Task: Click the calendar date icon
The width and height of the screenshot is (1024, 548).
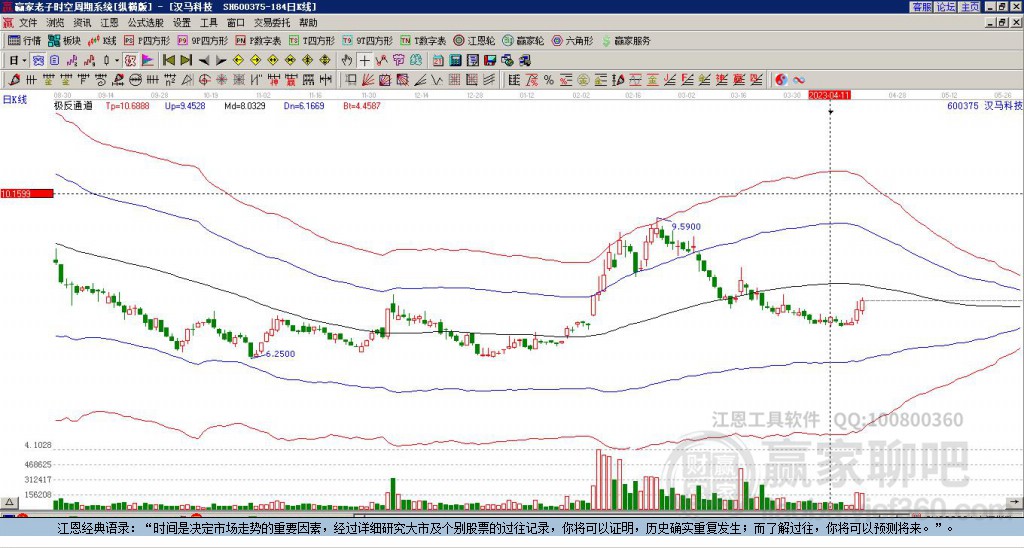Action: (x=438, y=60)
